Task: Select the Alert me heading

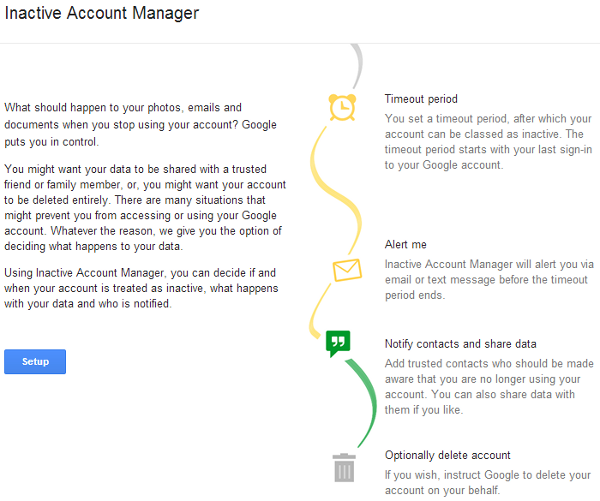Action: pyautogui.click(x=406, y=244)
